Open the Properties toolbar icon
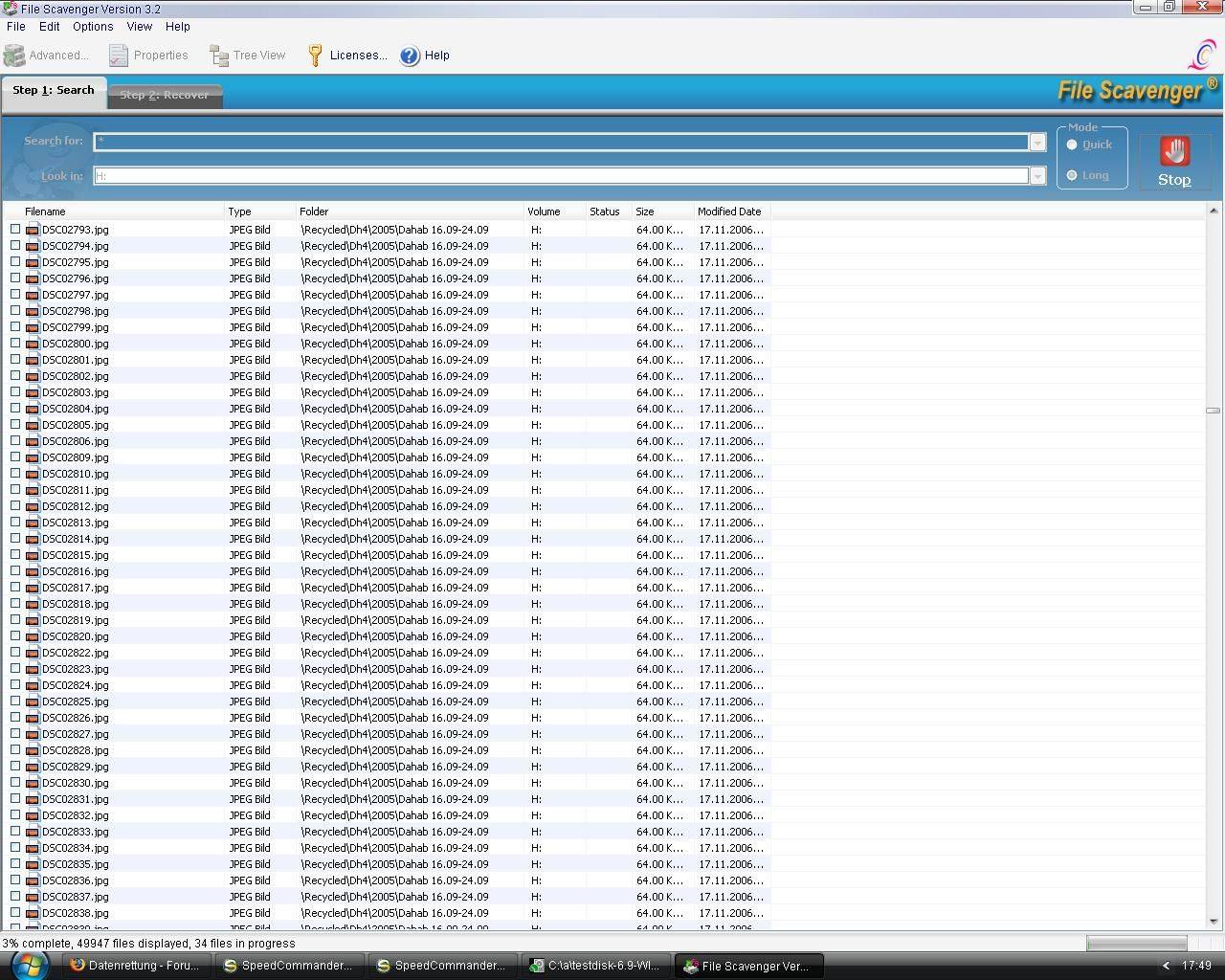1225x980 pixels. (x=119, y=56)
